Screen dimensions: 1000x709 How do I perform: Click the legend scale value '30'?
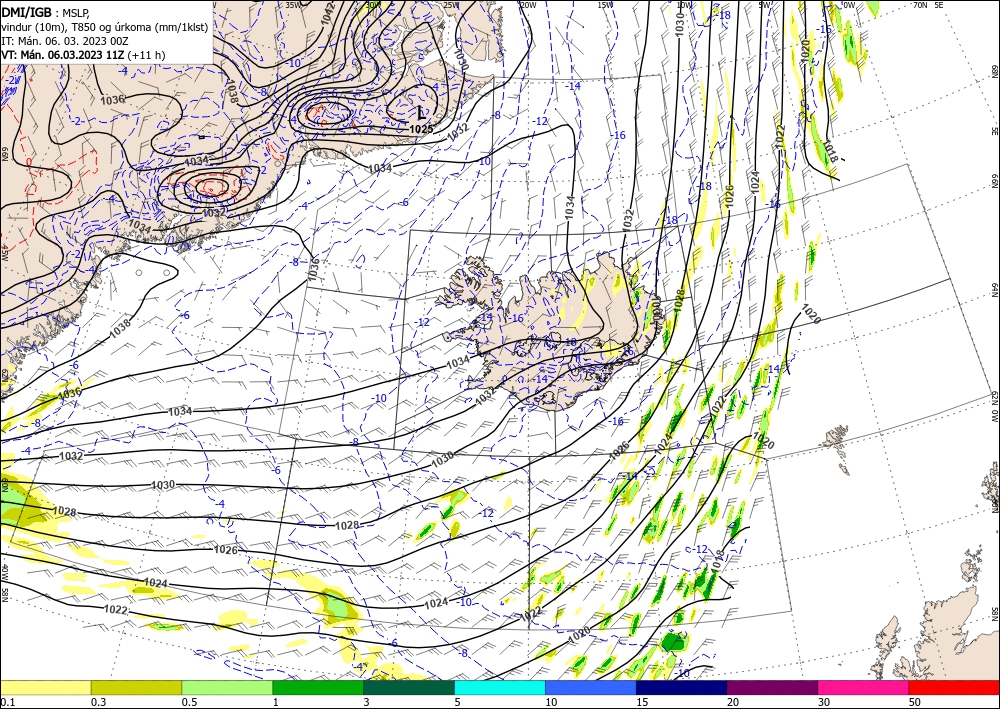825,702
